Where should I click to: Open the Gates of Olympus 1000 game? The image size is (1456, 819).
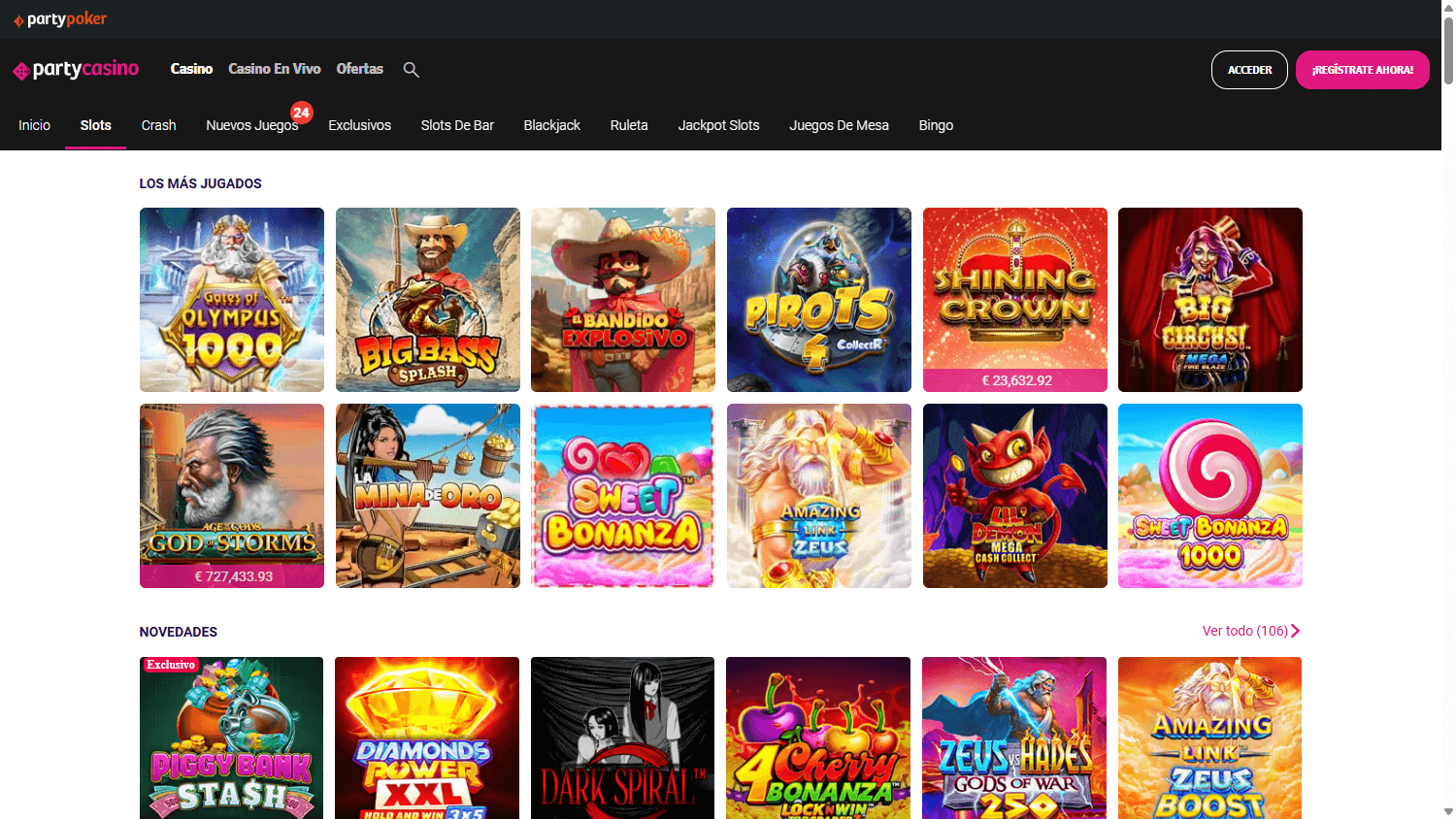pos(231,299)
